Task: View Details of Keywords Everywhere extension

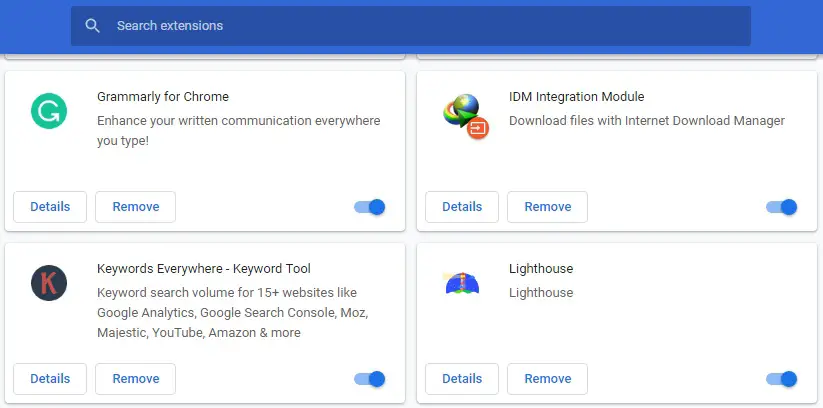Action: click(x=50, y=379)
